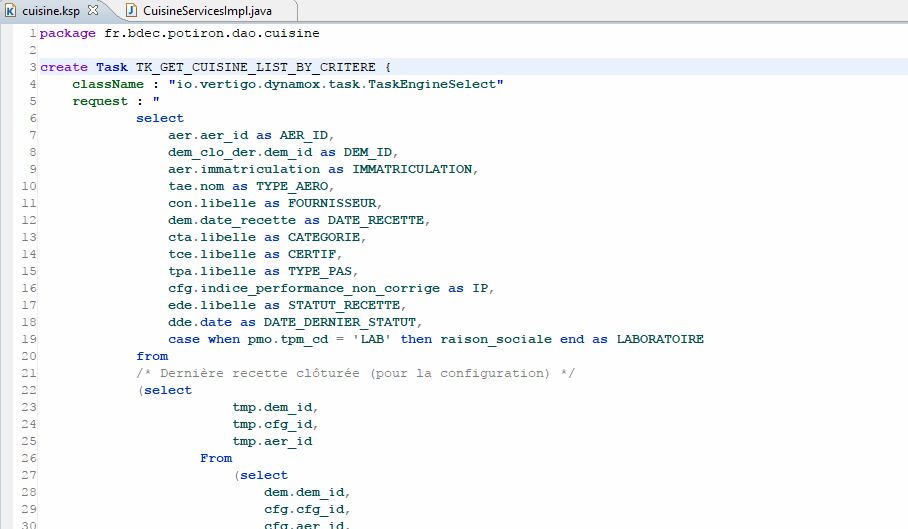Viewport: 908px width, 529px height.
Task: Click the 'package' keyword on line 1
Action: tap(68, 34)
